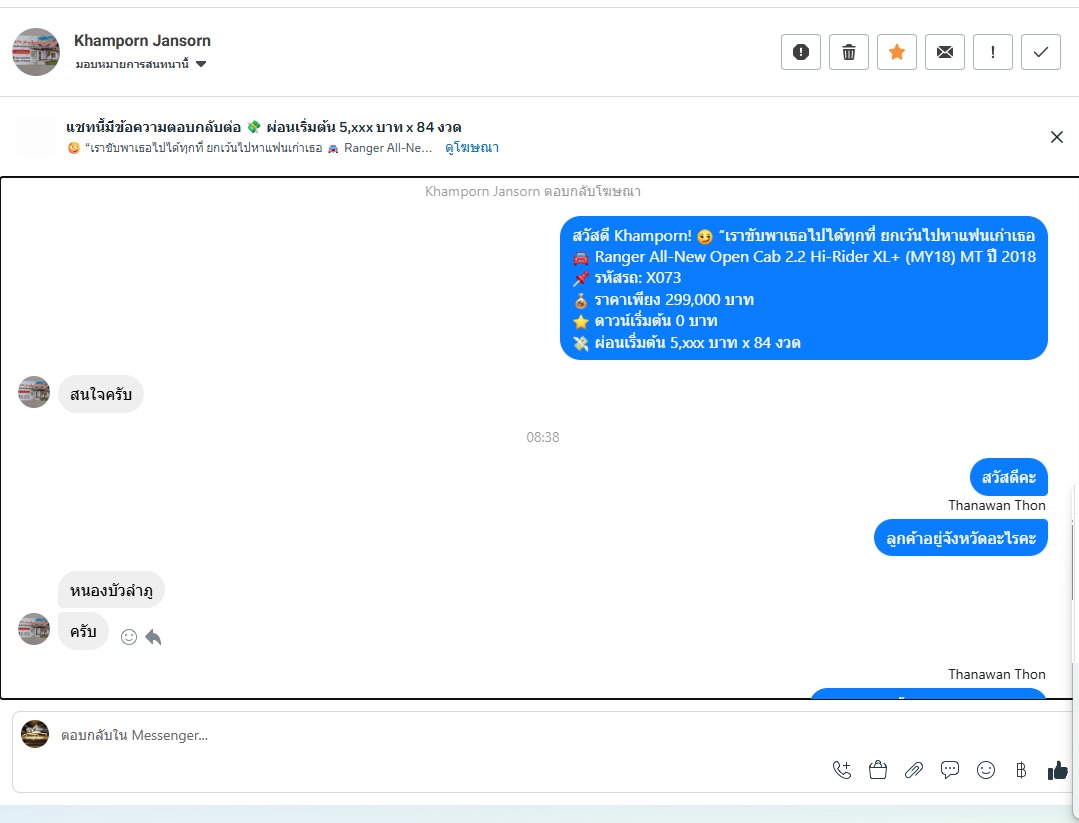Screen dimensions: 1079x823
Task: Open emoji picker in reply toolbar
Action: [x=986, y=770]
